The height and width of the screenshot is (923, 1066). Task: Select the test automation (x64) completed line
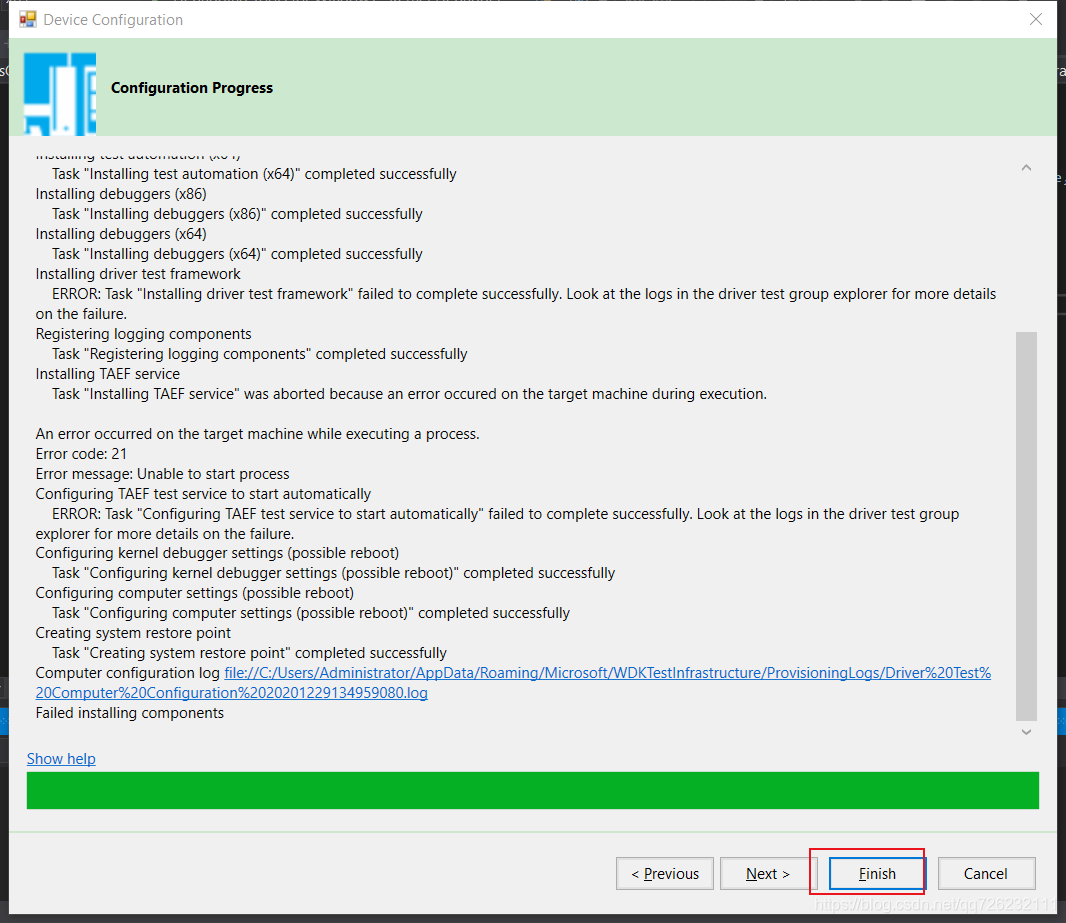pyautogui.click(x=254, y=174)
